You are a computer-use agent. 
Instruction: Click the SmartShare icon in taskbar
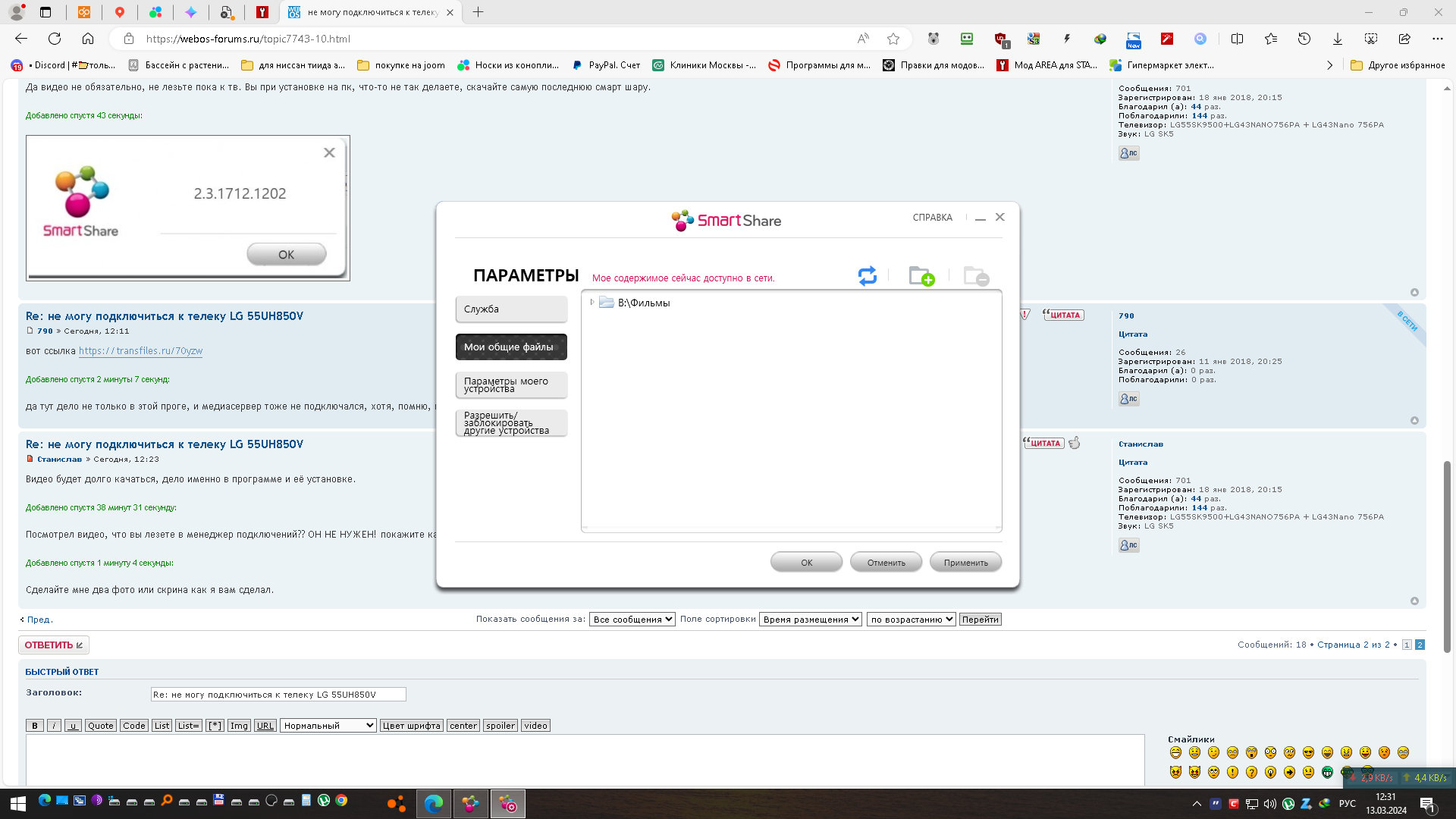coord(470,804)
